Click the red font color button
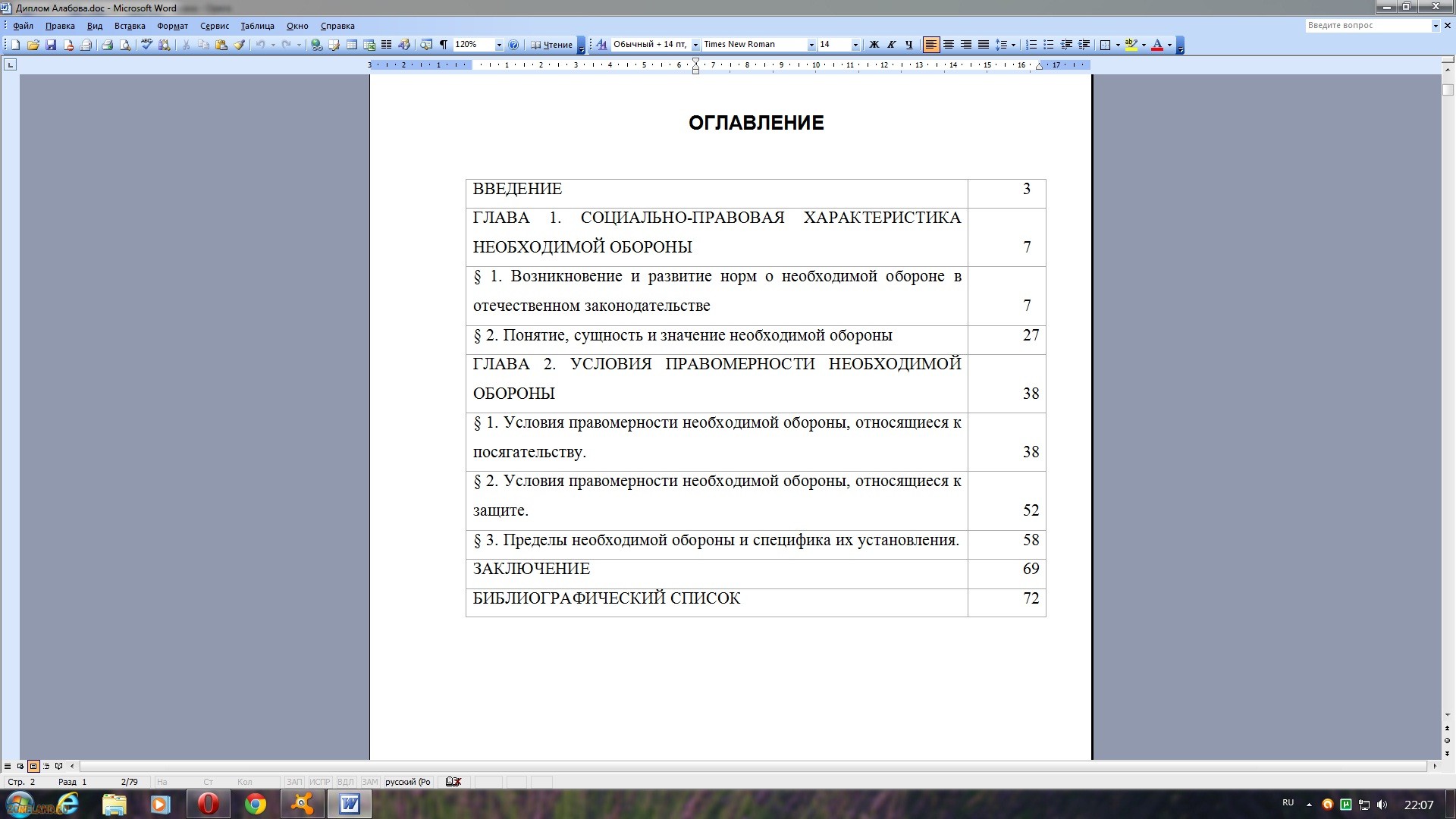This screenshot has height=819, width=1456. (1157, 45)
